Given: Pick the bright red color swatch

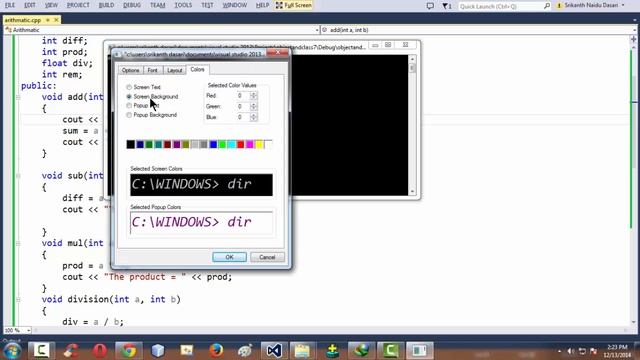Looking at the screenshot, I should click(241, 144).
